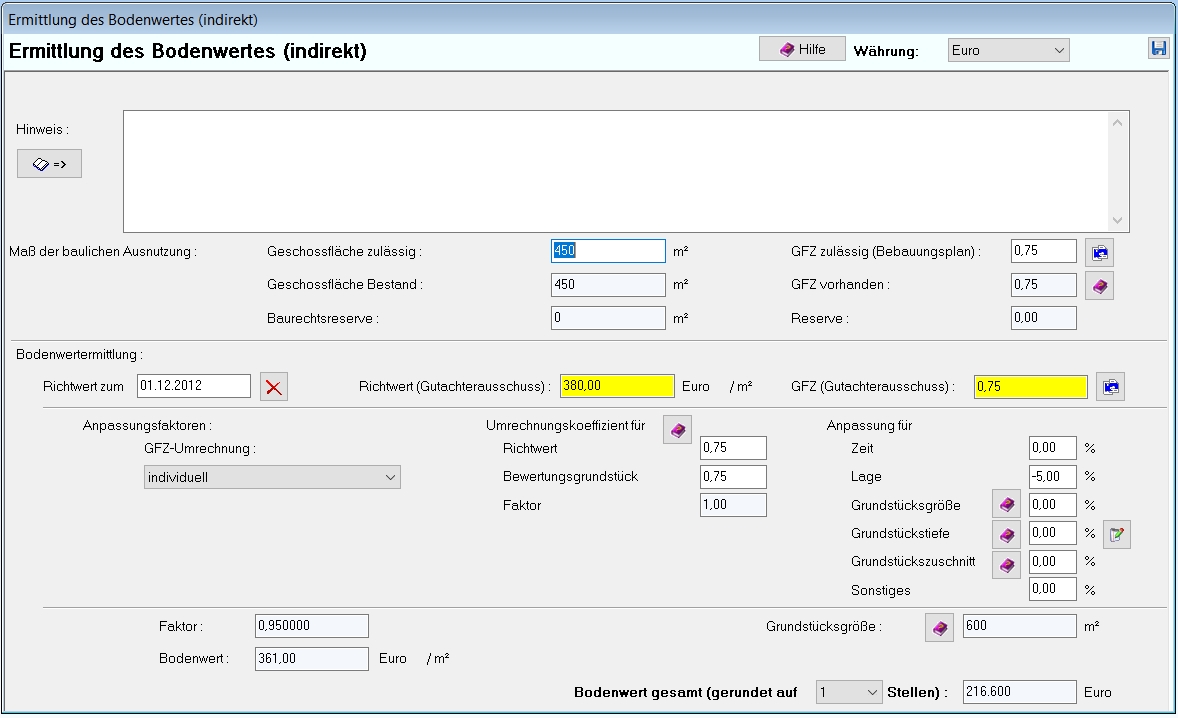1178x718 pixels.
Task: Open book icon for Grundstücksgröße adjustment
Action: 1007,505
